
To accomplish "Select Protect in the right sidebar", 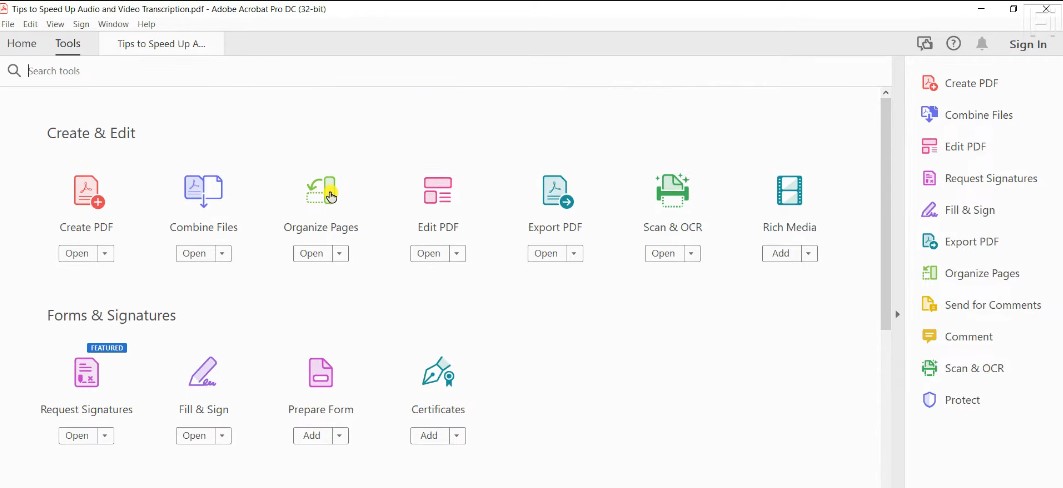I will pyautogui.click(x=962, y=400).
